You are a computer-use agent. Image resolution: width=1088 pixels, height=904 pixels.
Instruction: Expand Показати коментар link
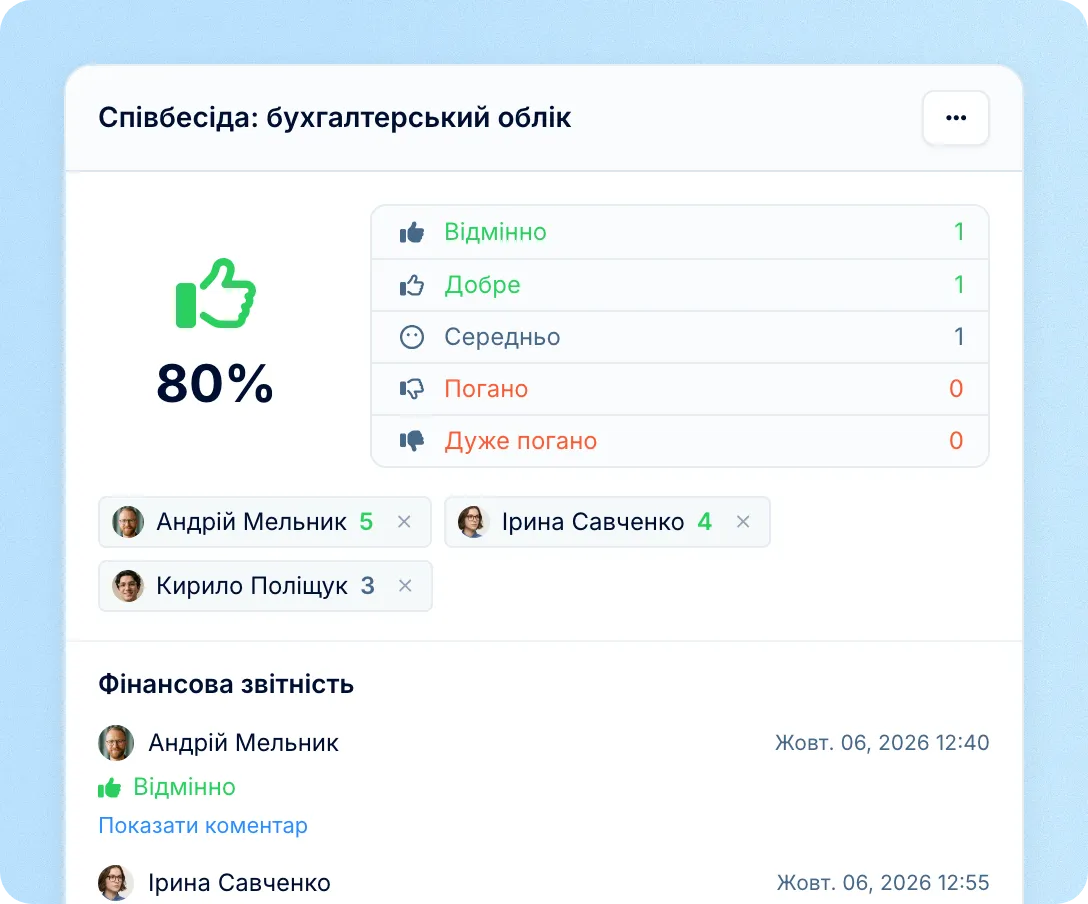tap(203, 826)
